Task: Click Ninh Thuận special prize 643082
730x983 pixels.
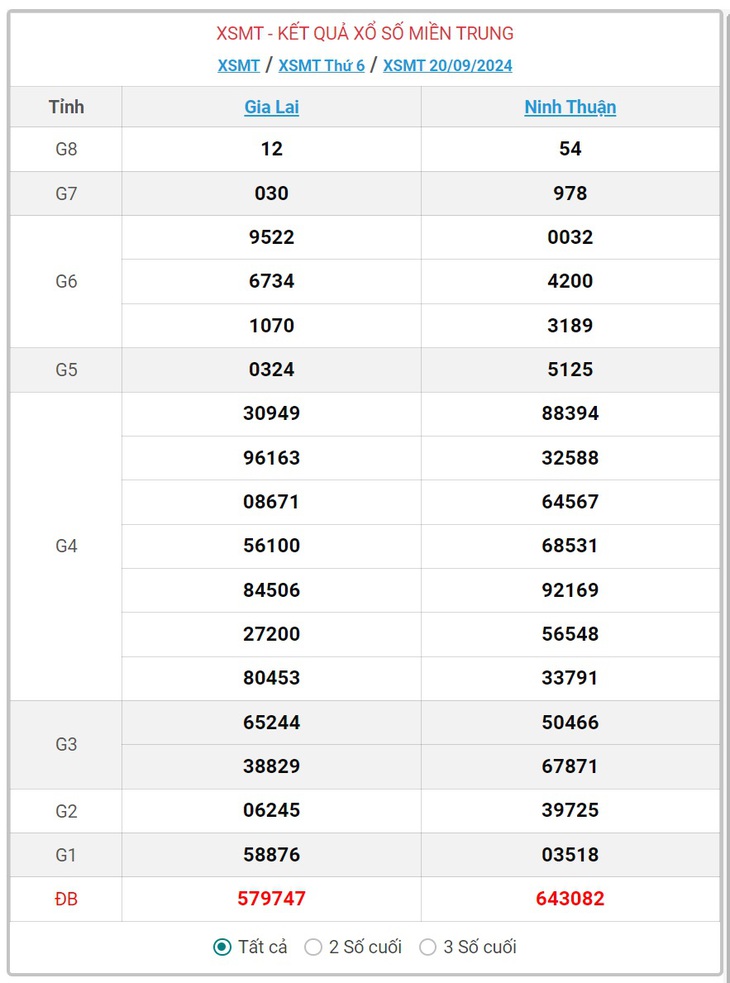Action: pyautogui.click(x=570, y=898)
